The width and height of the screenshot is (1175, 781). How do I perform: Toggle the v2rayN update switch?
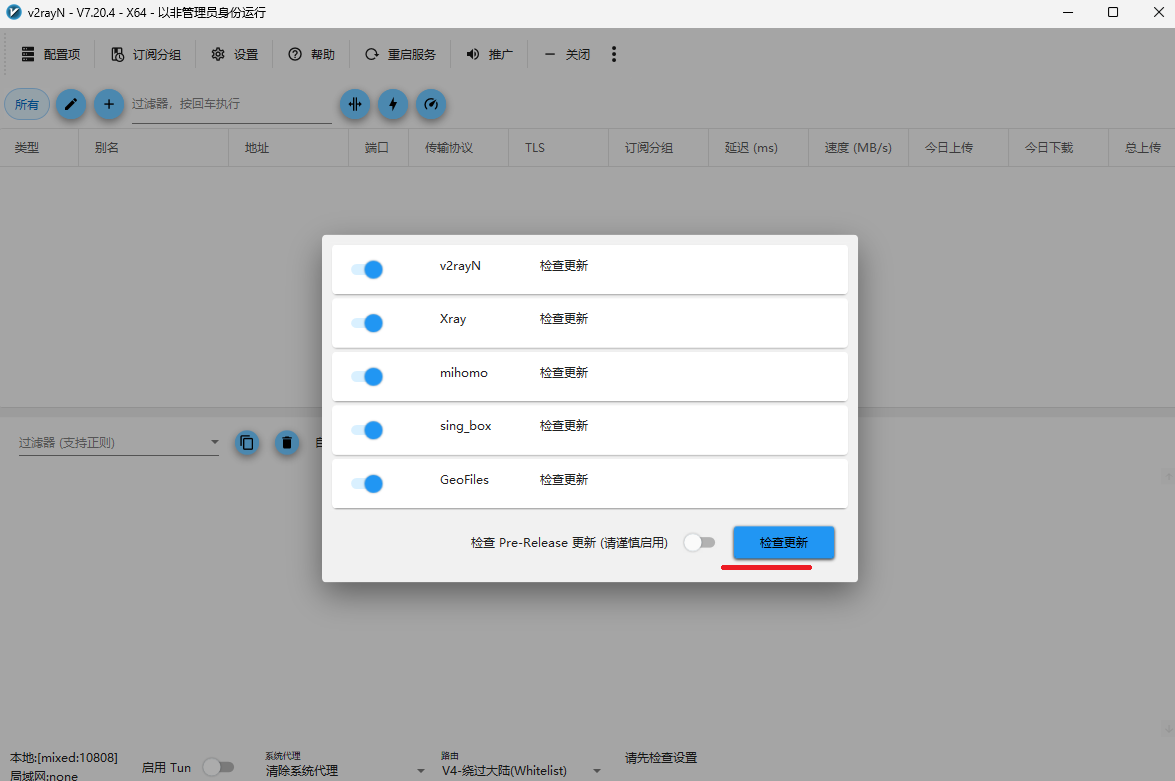point(367,269)
